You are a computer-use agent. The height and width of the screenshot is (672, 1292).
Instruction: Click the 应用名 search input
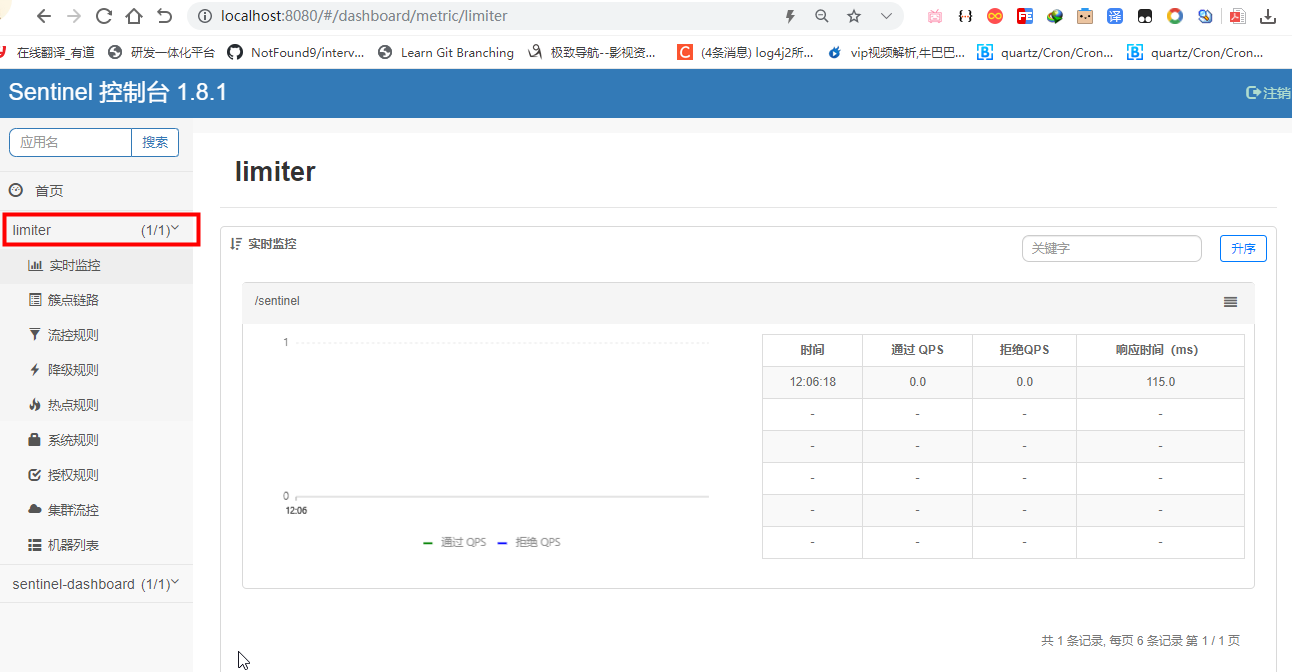coord(70,142)
